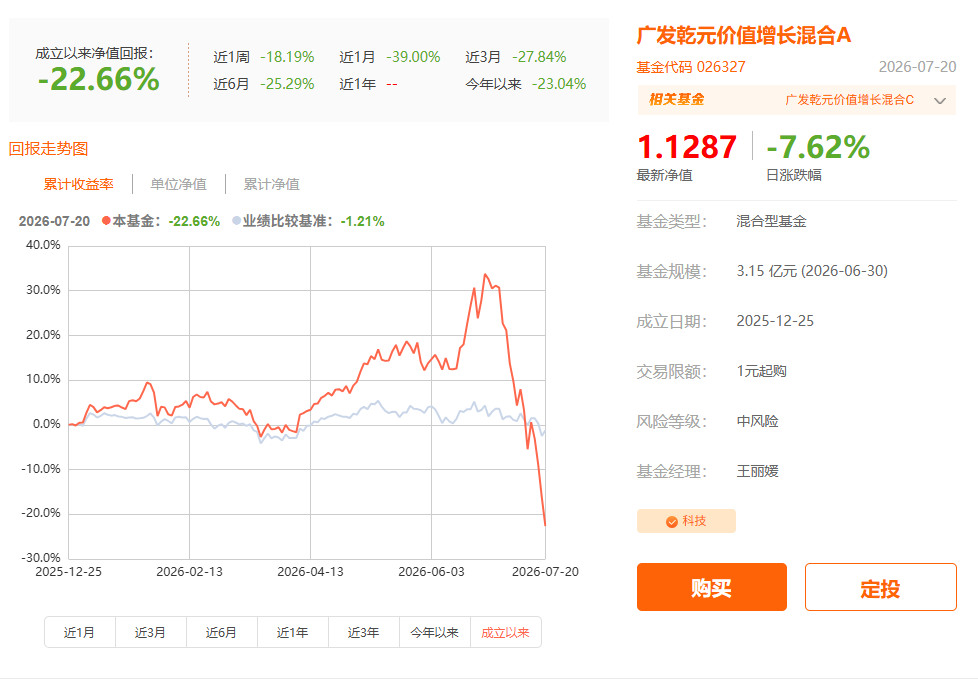This screenshot has width=978, height=679.
Task: Select the 近1月 chart range
Action: coord(79,632)
